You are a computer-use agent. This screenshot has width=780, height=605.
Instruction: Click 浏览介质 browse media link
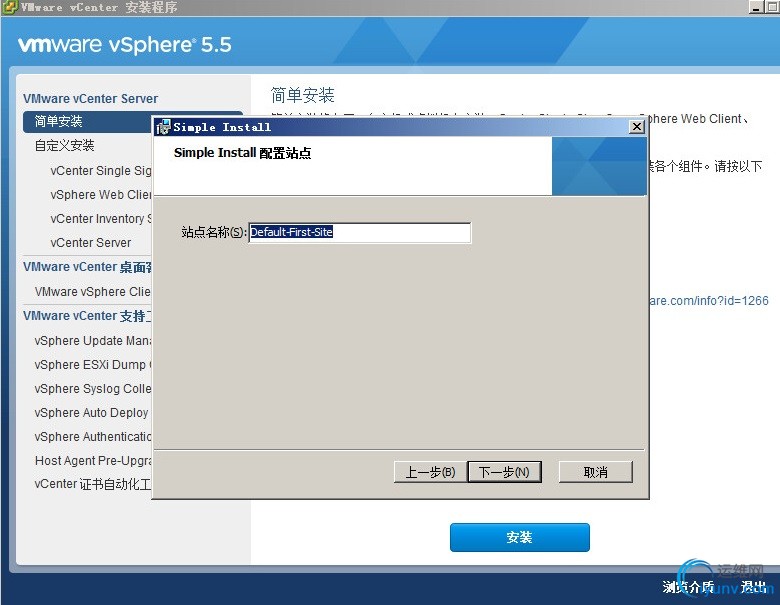pyautogui.click(x=688, y=587)
